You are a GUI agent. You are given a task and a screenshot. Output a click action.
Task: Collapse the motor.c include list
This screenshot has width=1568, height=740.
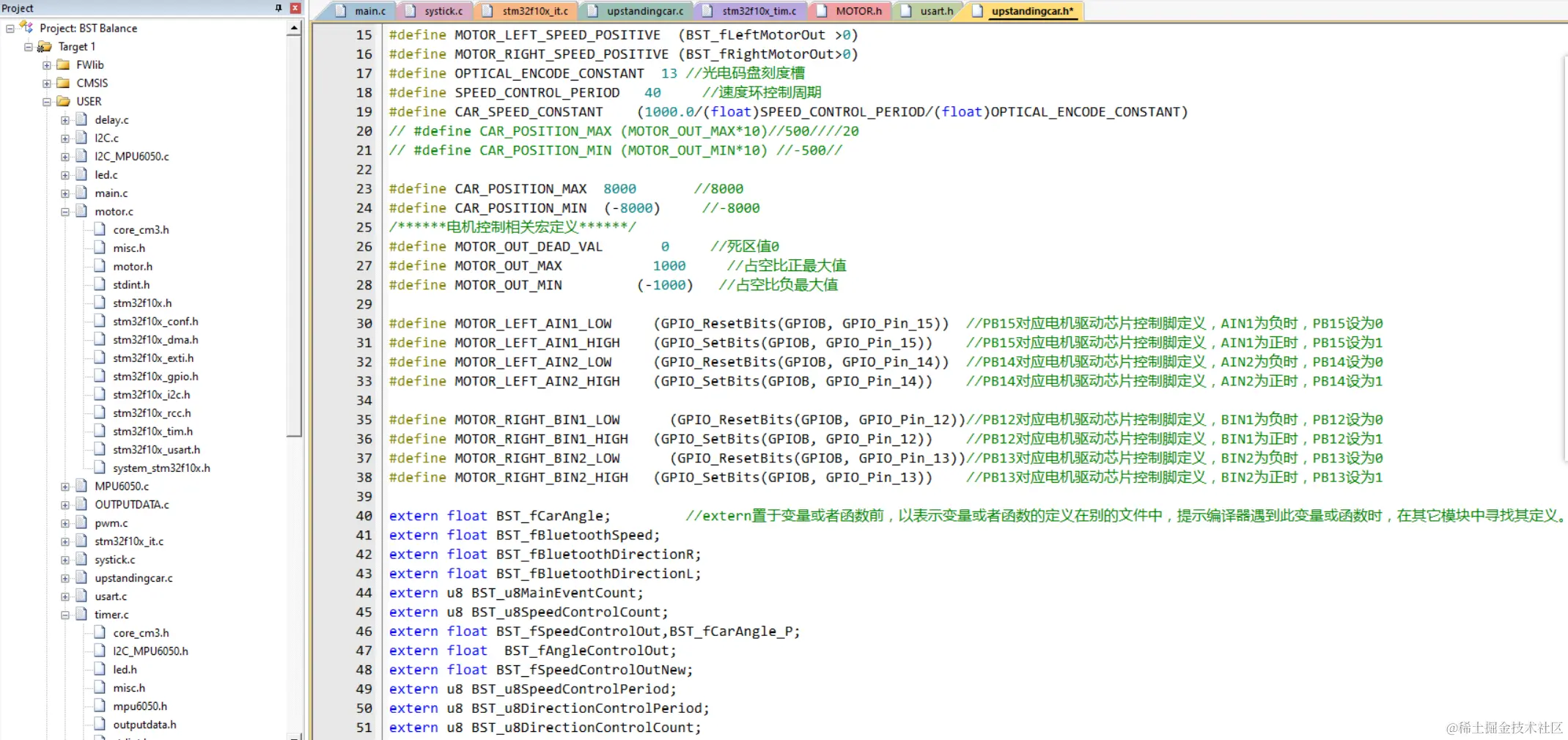coord(65,212)
